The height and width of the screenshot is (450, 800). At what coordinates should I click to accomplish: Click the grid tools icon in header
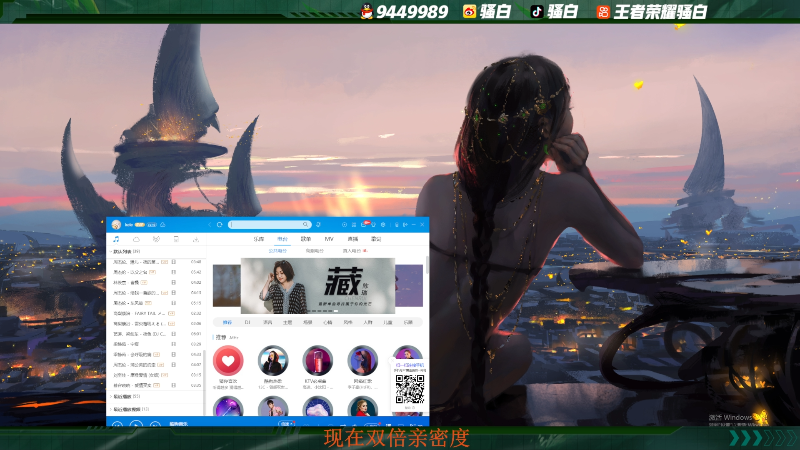354,224
